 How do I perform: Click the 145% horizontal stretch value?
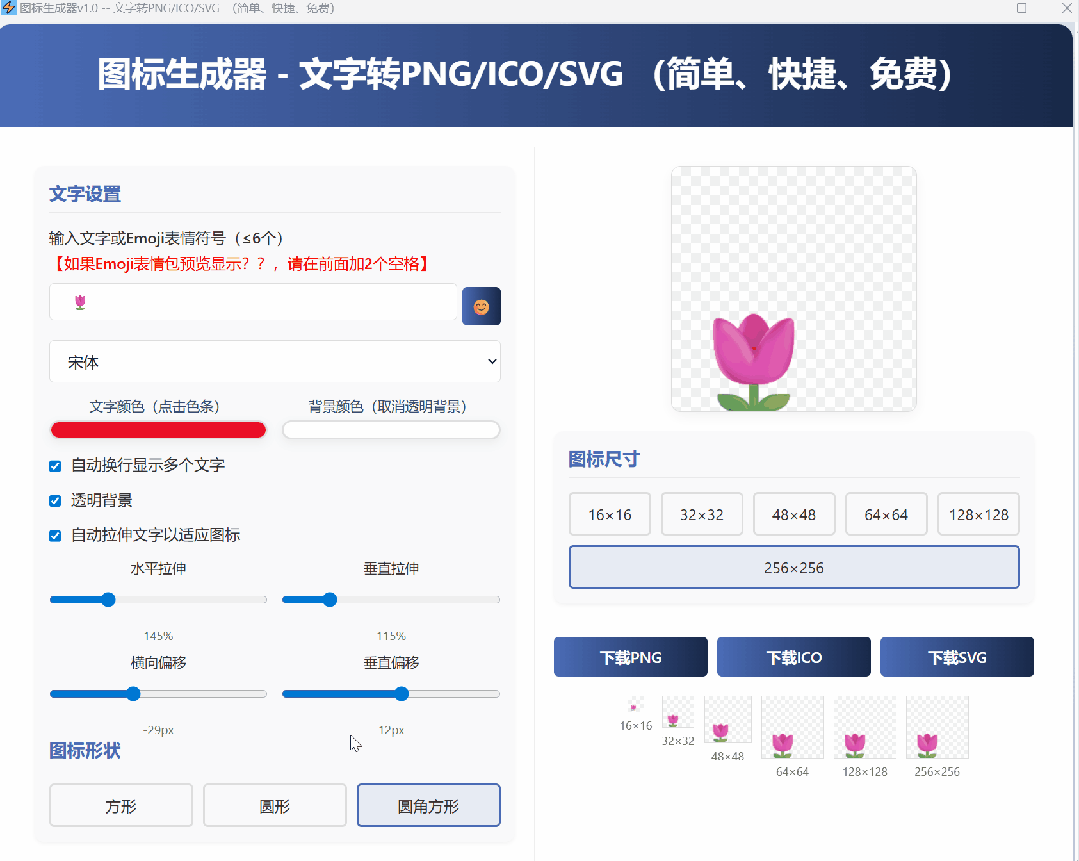tap(158, 636)
